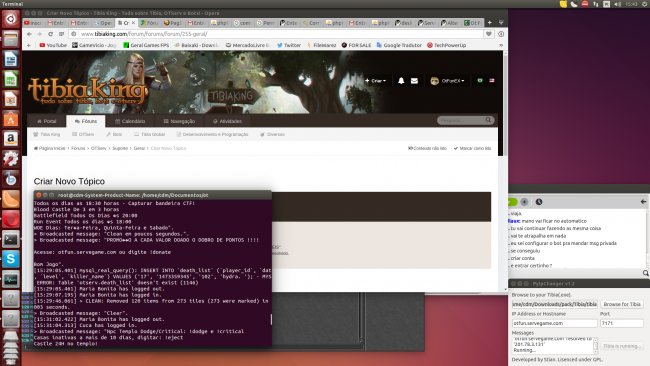Open Ubuntu Dash from the launcher

pyautogui.click(x=11, y=19)
